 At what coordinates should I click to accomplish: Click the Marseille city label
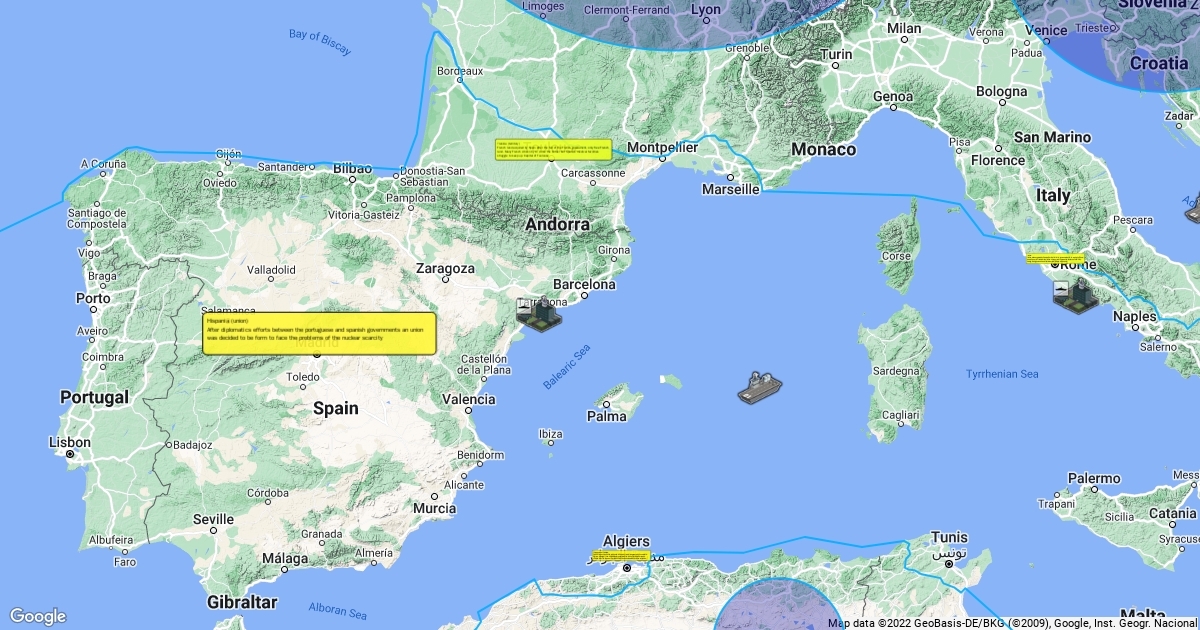[x=731, y=189]
